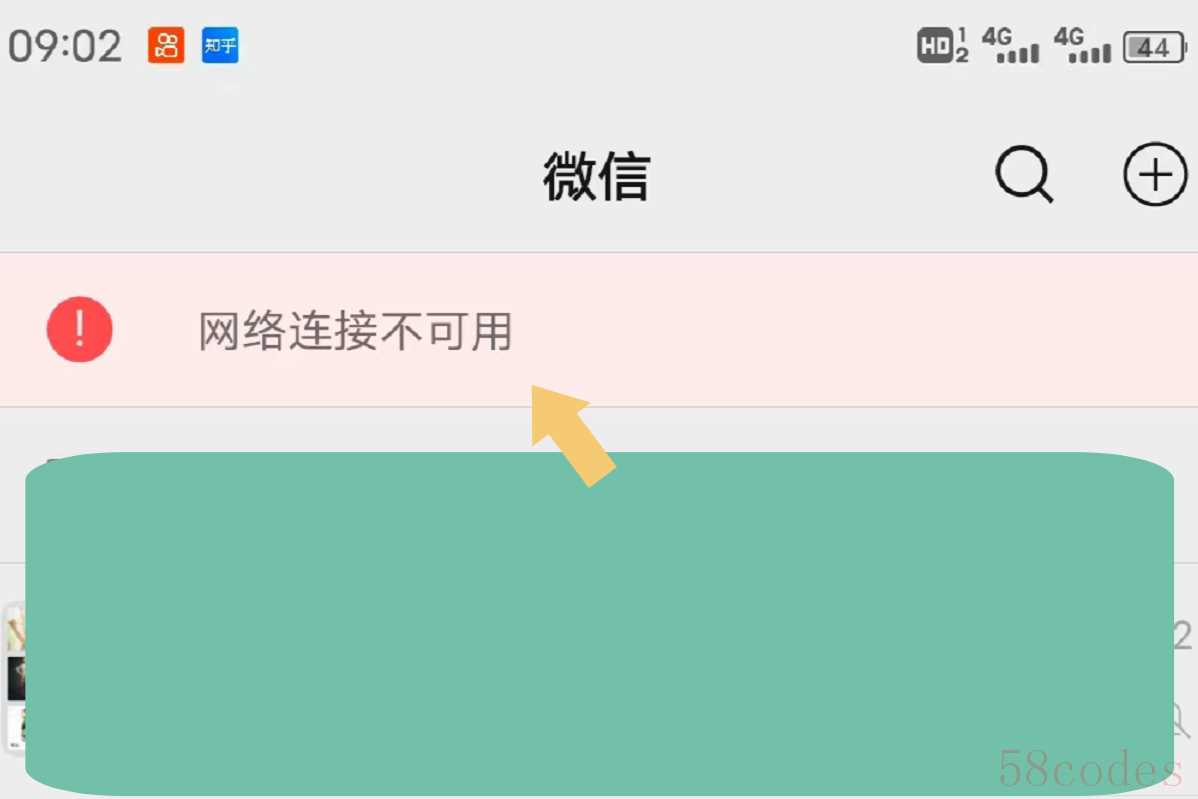Open the 网络连接不可用 notice text

point(355,331)
